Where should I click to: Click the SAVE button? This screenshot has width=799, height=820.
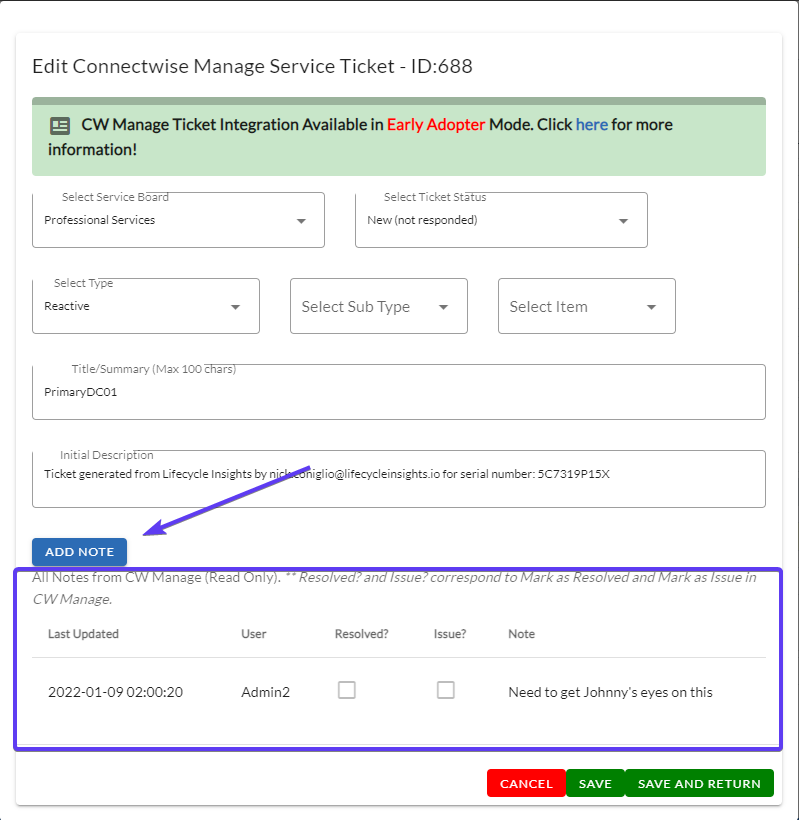click(595, 783)
